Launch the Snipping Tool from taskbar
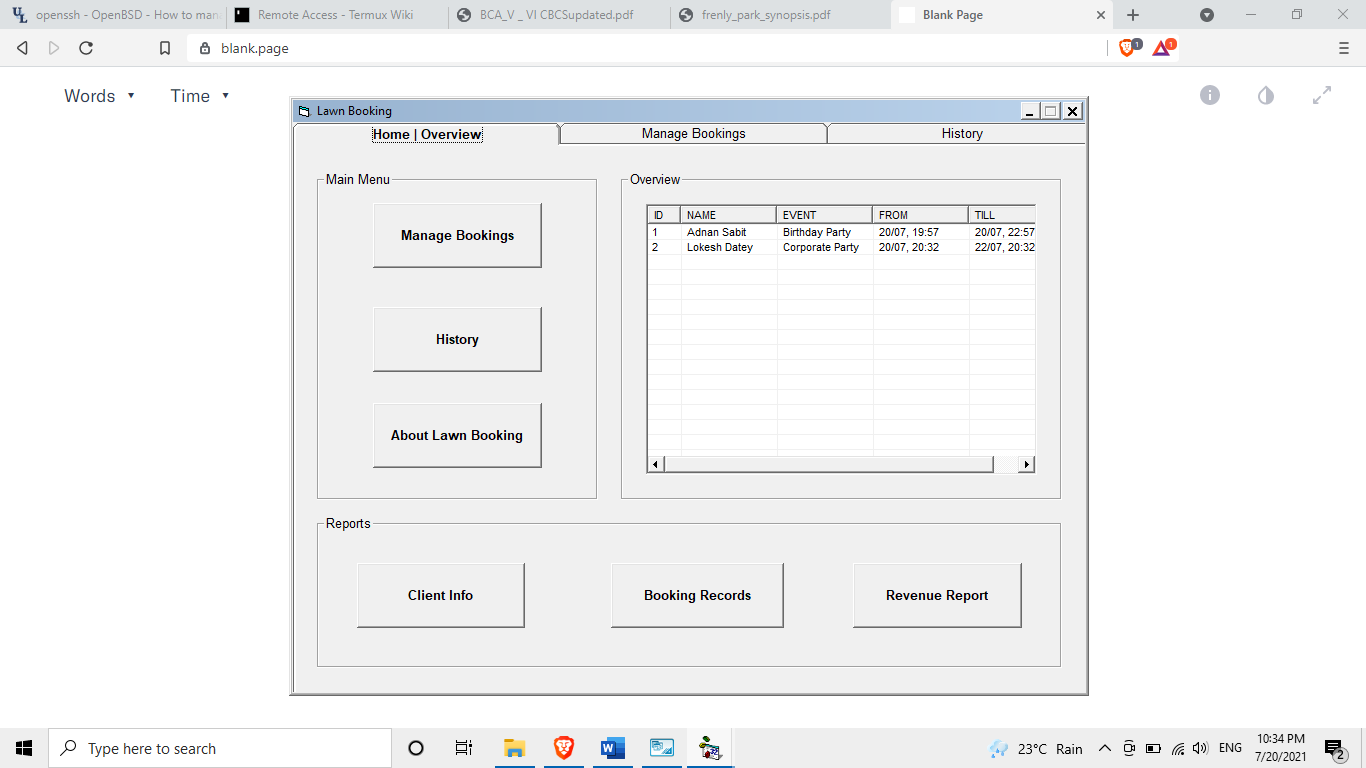The width and height of the screenshot is (1366, 768). pos(661,747)
